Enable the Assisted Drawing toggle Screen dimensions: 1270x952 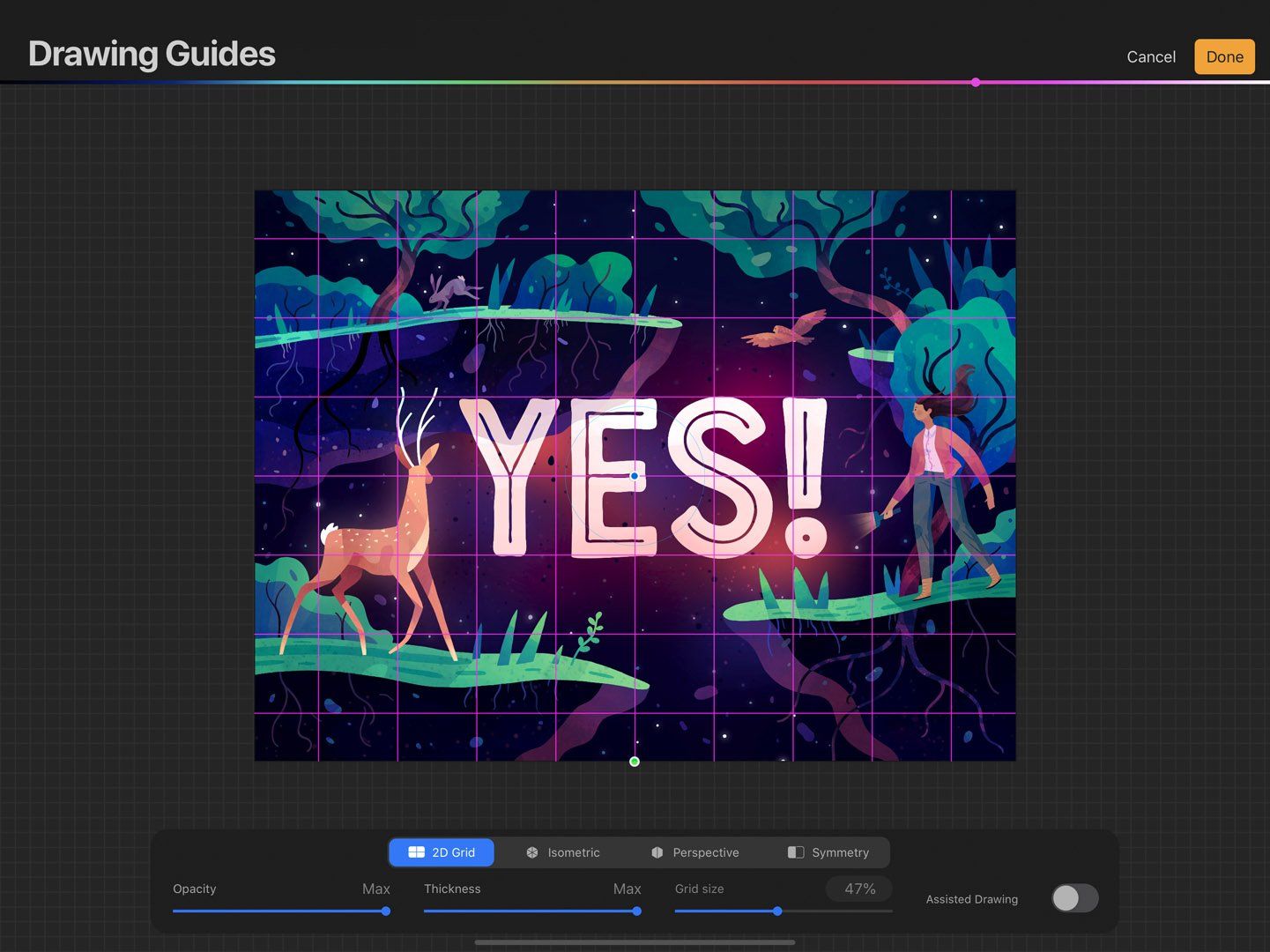click(1073, 897)
